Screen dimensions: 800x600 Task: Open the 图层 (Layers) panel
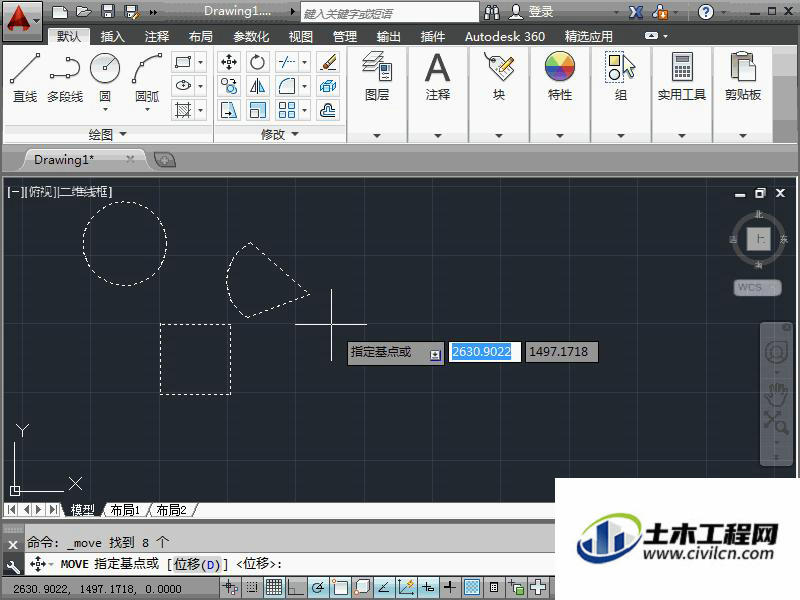coord(377,77)
